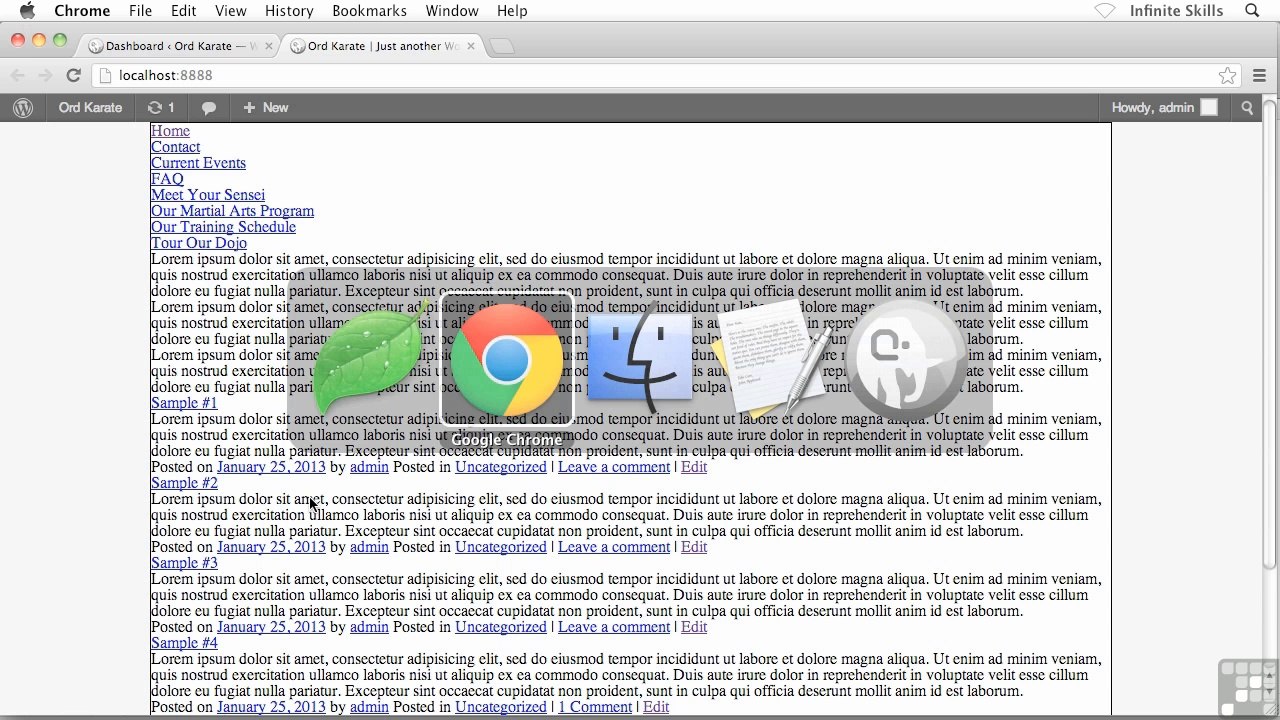This screenshot has height=720, width=1280.
Task: Open the Tour Our Dojo link
Action: (199, 243)
